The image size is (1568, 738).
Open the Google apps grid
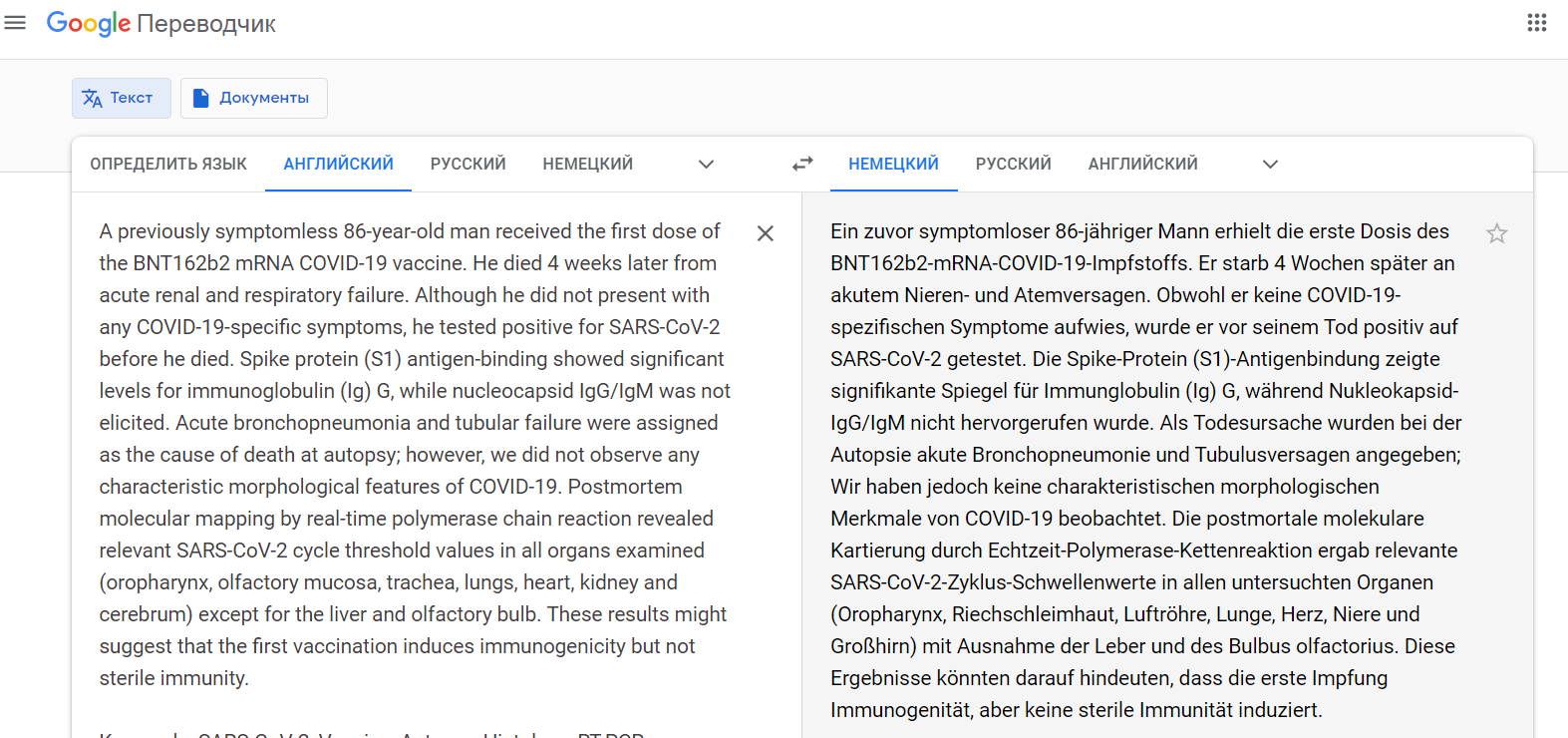click(x=1536, y=23)
